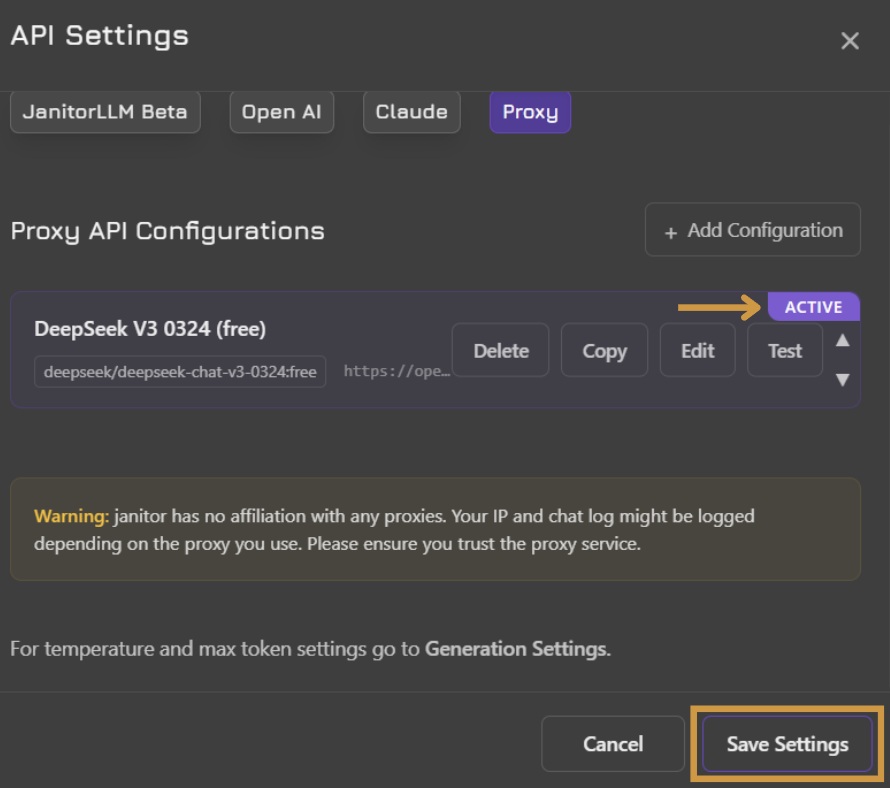Viewport: 890px width, 788px height.
Task: Select the Open AI tab
Action: click(282, 112)
